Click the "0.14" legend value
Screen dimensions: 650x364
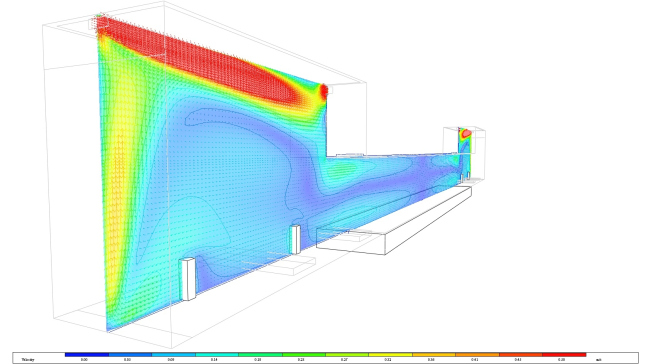pos(214,360)
